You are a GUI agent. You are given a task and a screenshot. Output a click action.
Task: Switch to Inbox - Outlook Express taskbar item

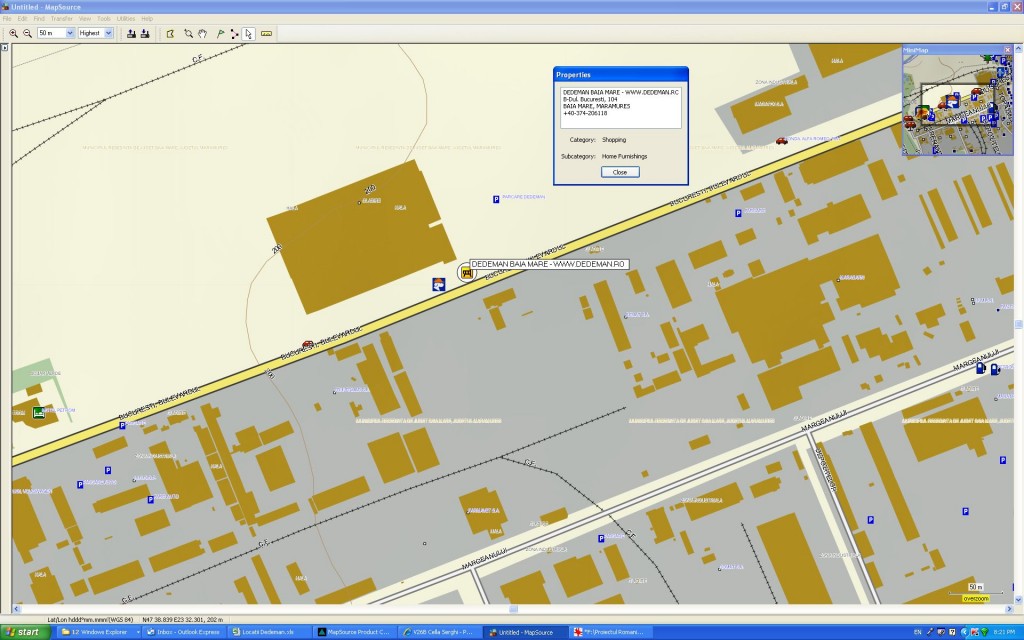click(x=185, y=632)
